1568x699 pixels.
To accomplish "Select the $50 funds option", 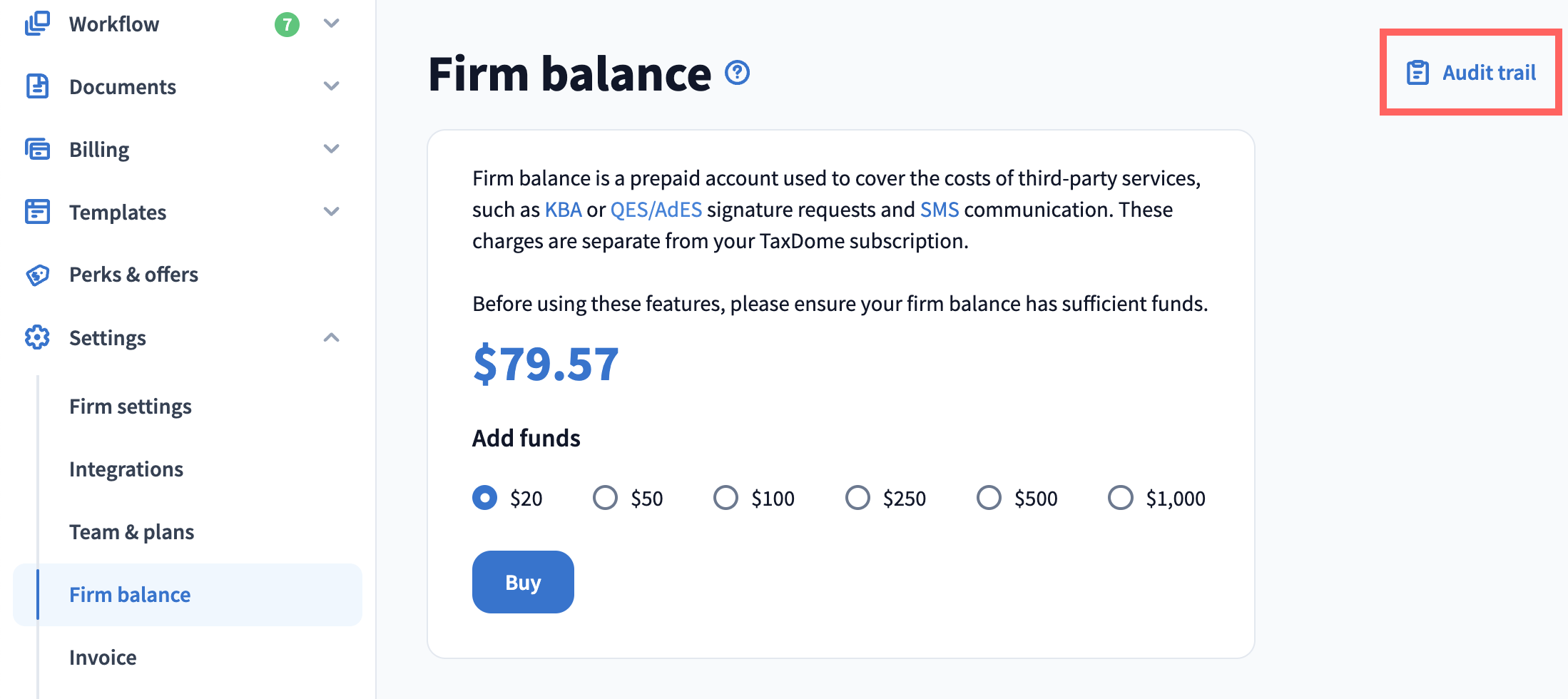I will click(605, 498).
